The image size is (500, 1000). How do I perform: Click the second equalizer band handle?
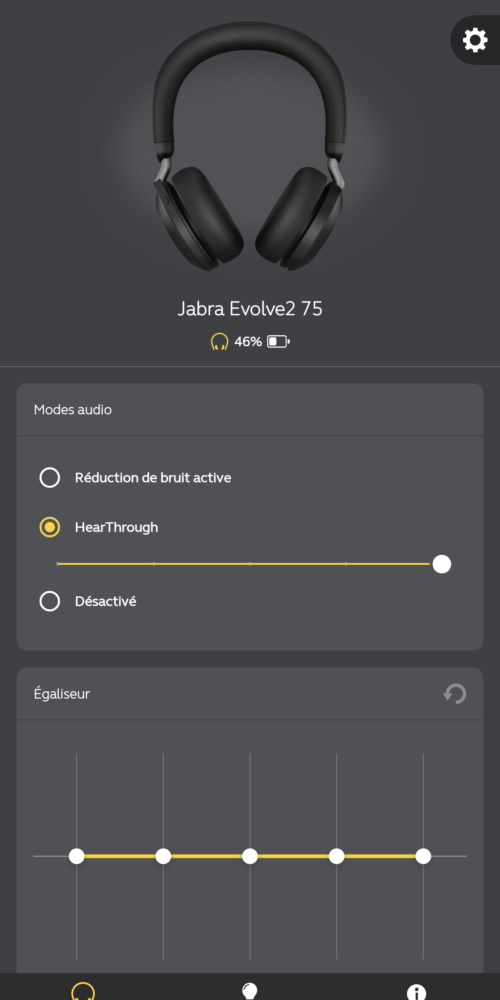[163, 856]
